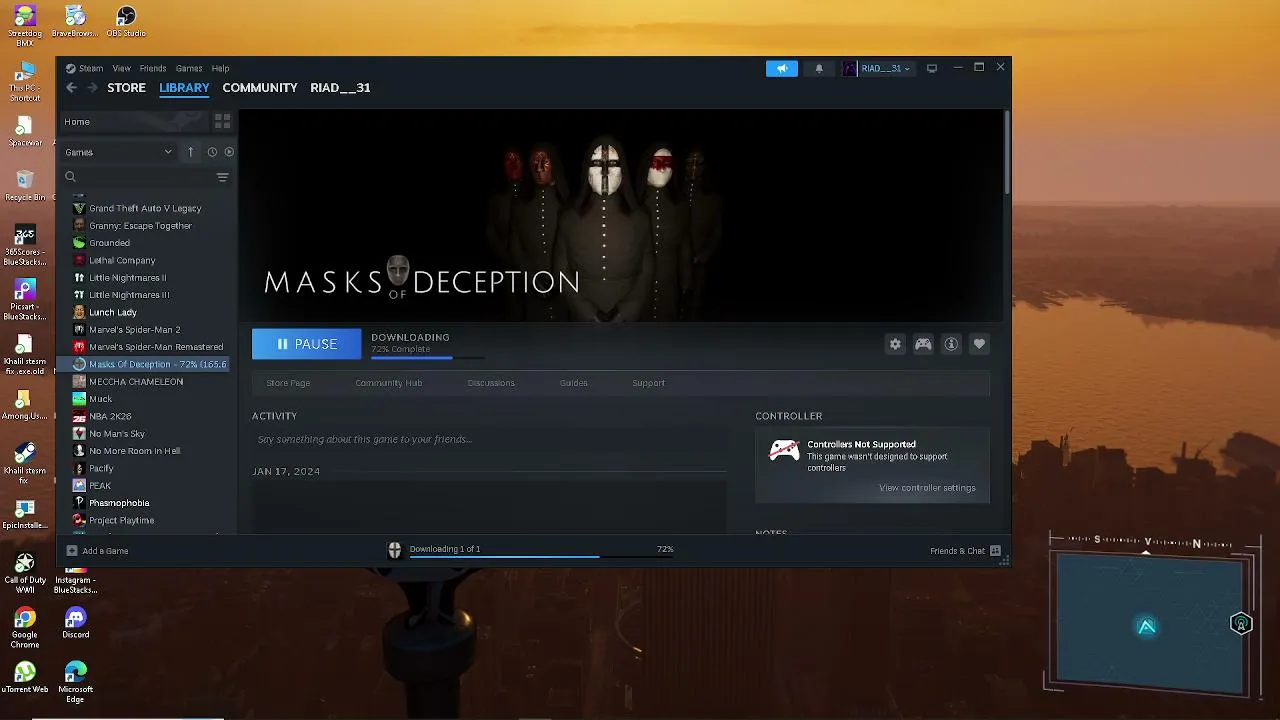This screenshot has width=1280, height=720.
Task: Open the Steam menu
Action: click(x=91, y=69)
